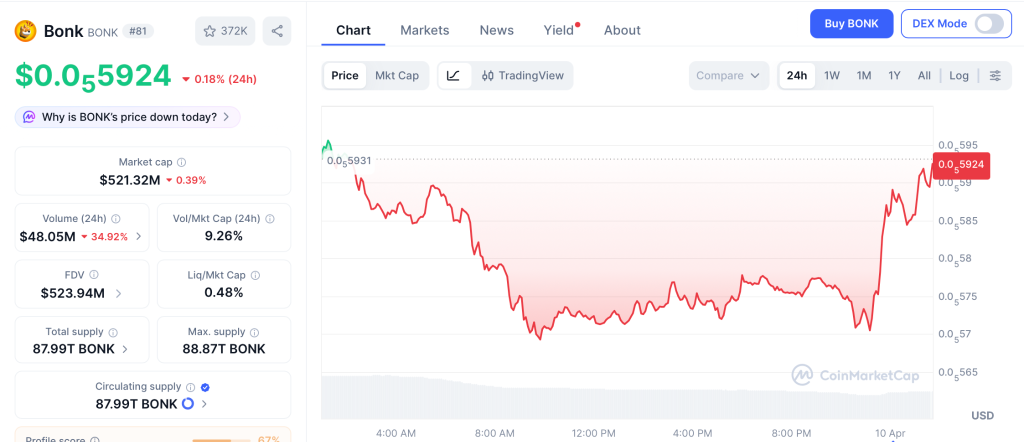Switch to the Markets tab
The image size is (1024, 442).
click(425, 30)
